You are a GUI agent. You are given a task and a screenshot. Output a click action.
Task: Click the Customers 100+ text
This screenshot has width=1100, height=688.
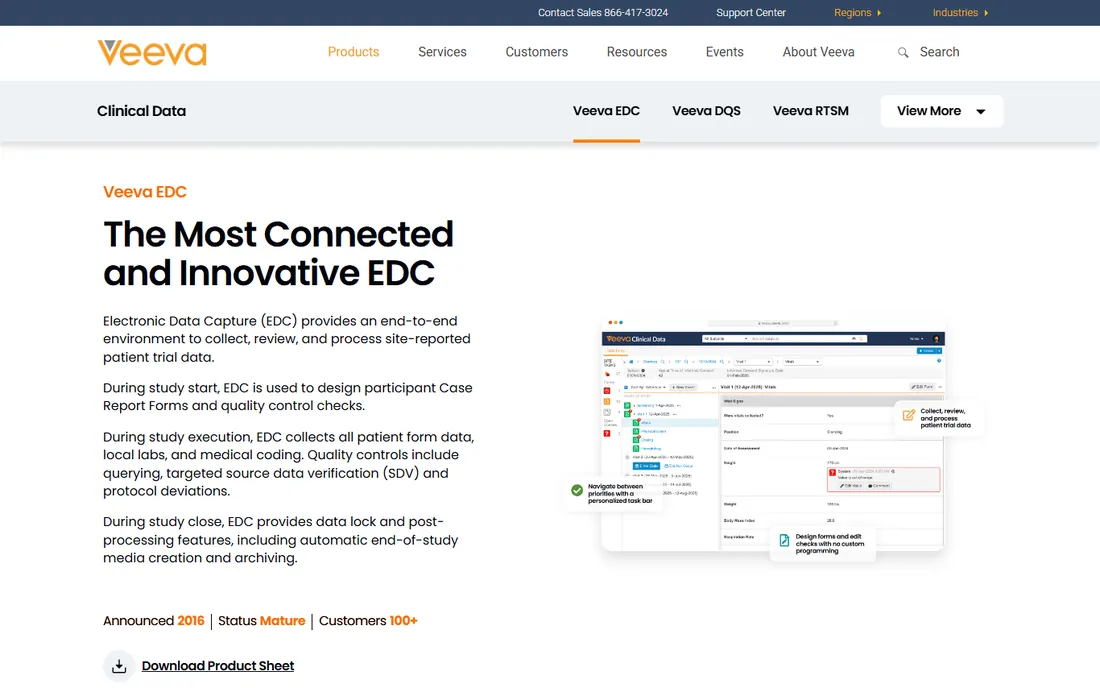(368, 621)
